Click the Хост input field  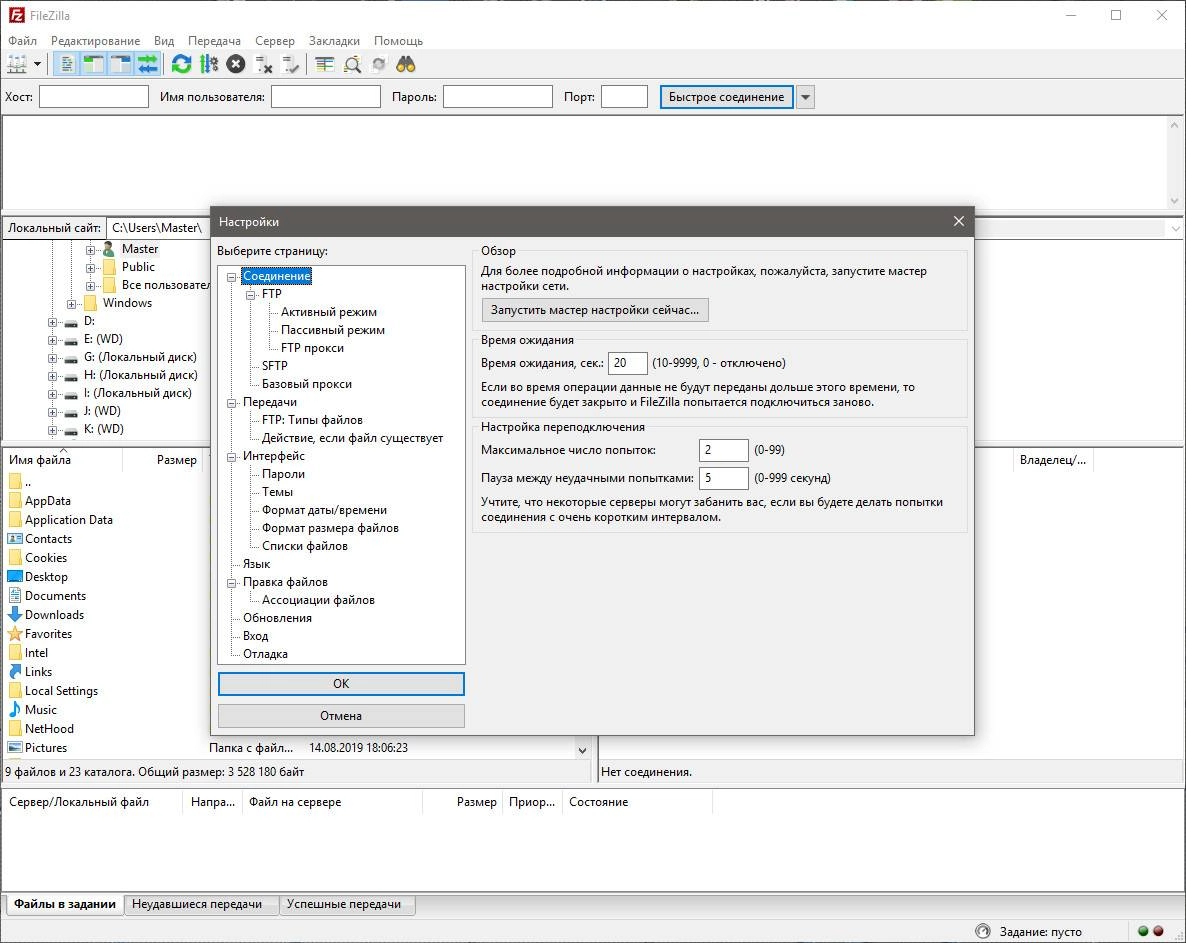click(x=94, y=97)
